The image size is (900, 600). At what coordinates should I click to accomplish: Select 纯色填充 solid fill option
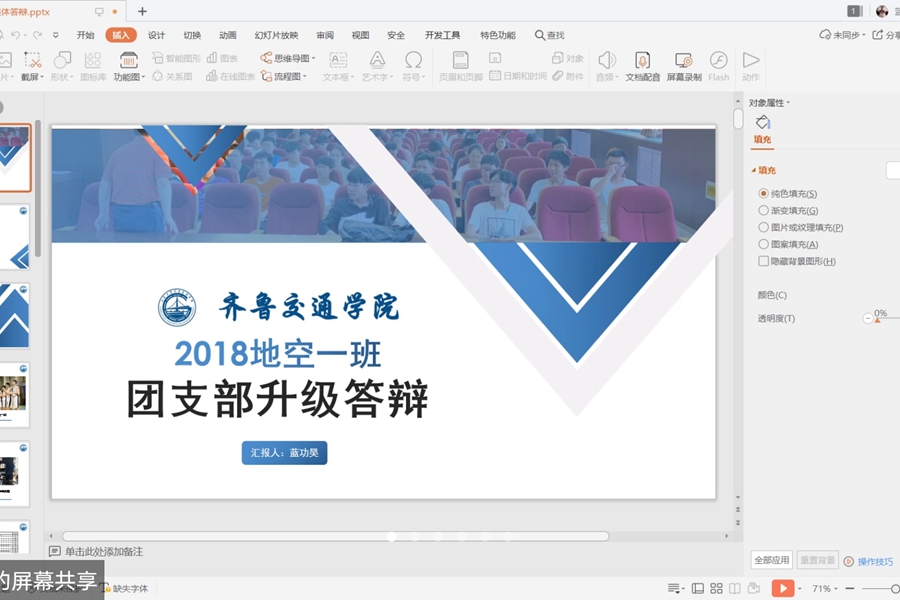[763, 193]
